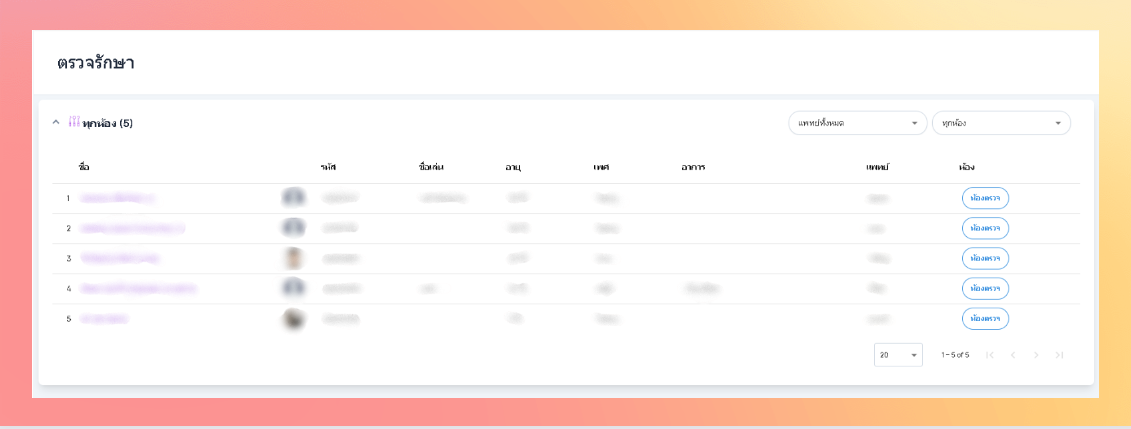Viewport: 1131px width, 429px height.
Task: Click the ห้อง column header
Action: [x=967, y=167]
